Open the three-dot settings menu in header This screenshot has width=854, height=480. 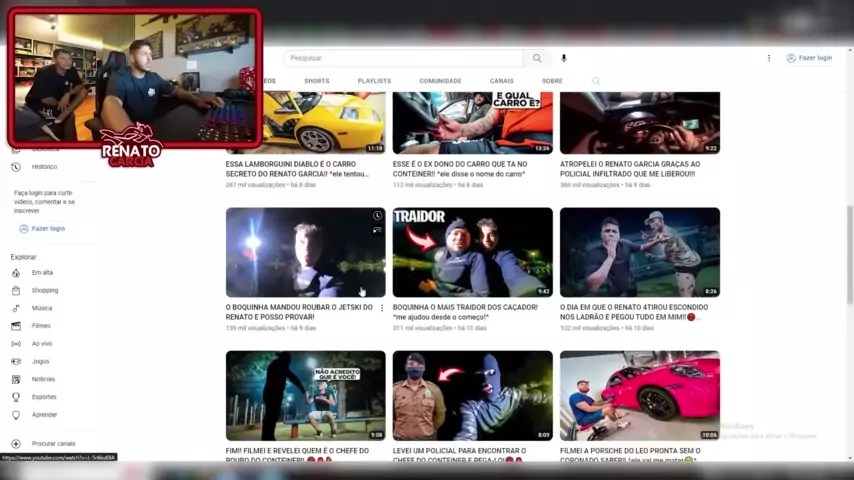click(768, 58)
